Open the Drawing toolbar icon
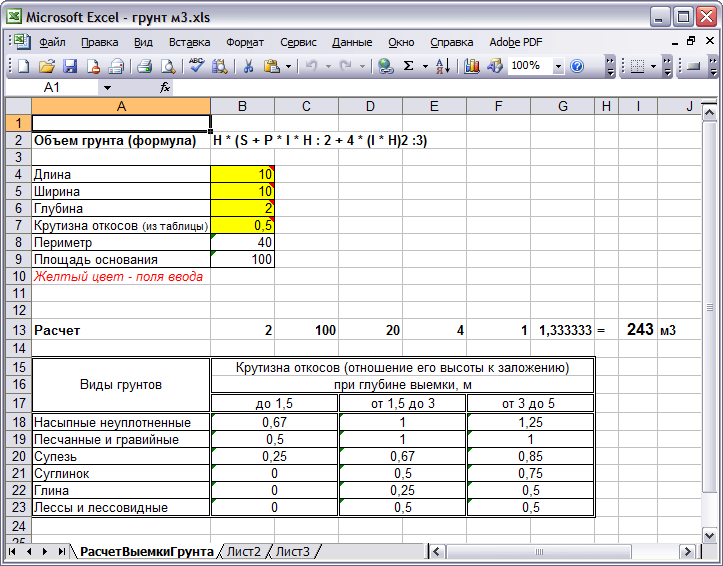723x566 pixels. coord(495,66)
